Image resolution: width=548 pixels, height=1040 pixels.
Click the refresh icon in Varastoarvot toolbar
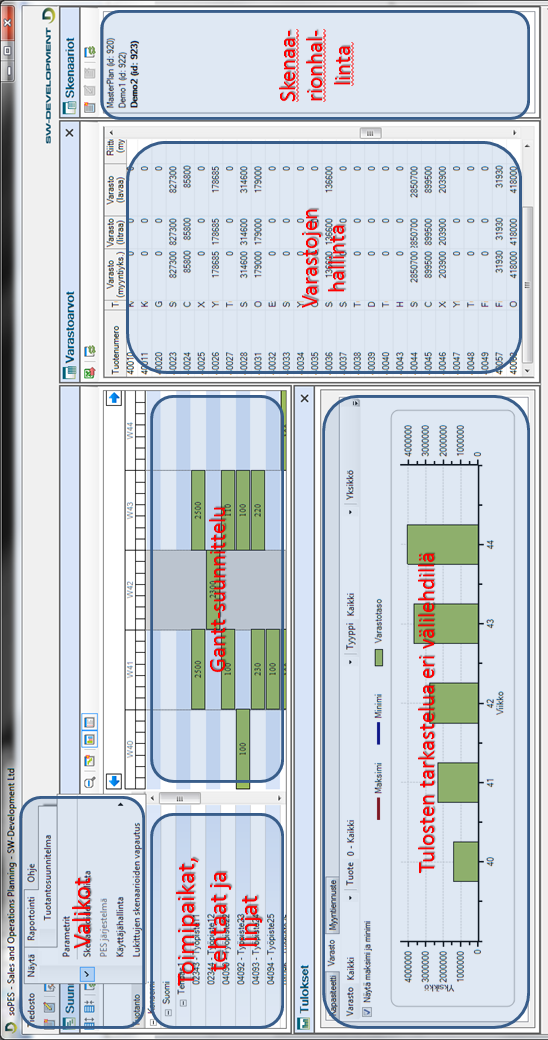point(90,351)
